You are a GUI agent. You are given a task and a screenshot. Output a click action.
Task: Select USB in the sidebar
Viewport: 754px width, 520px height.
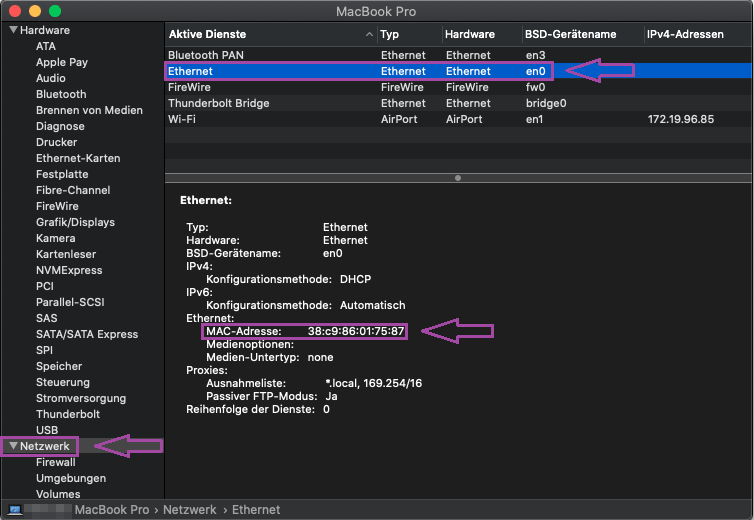(x=47, y=430)
